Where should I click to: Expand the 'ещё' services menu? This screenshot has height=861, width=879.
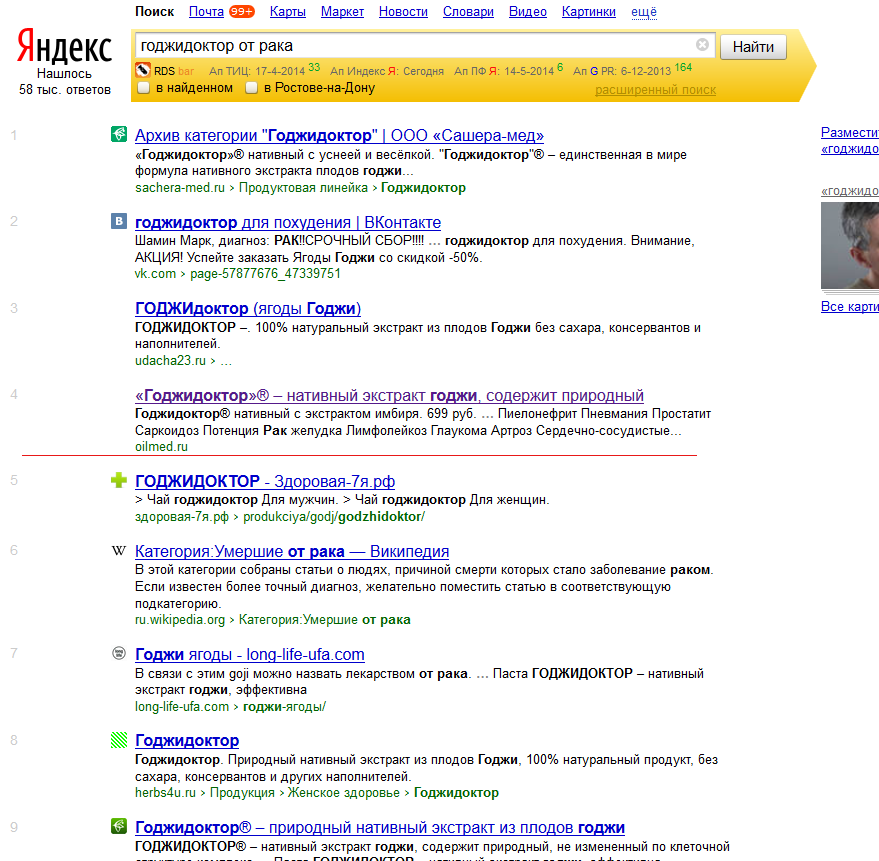pos(644,12)
